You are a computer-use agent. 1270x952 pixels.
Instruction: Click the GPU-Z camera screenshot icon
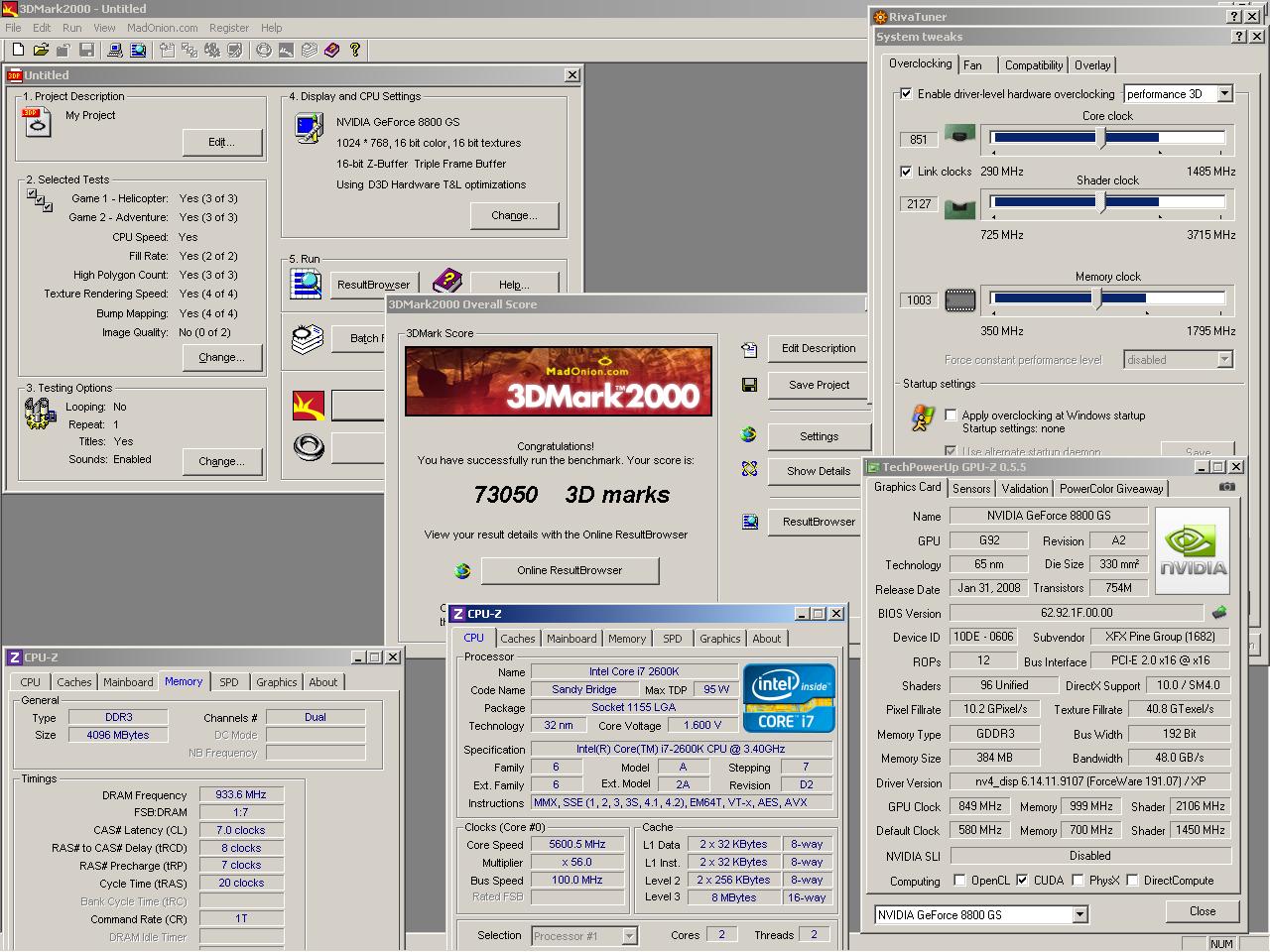pos(1227,487)
